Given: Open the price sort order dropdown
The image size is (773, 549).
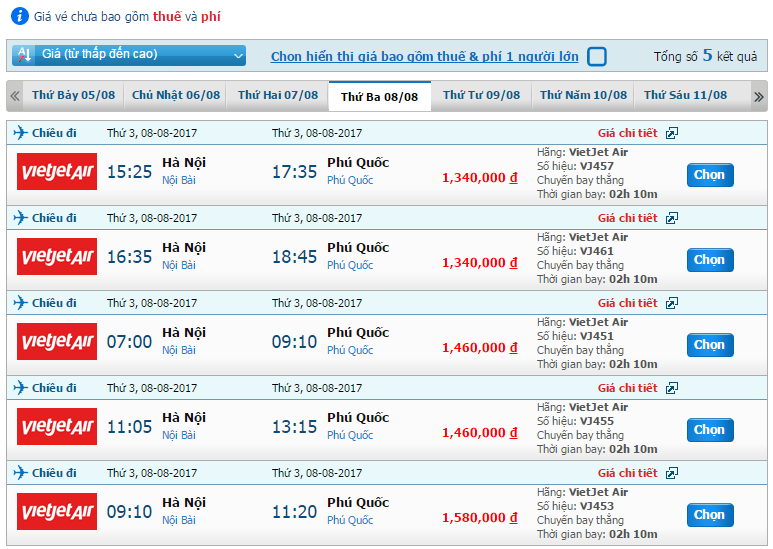Looking at the screenshot, I should tap(129, 55).
